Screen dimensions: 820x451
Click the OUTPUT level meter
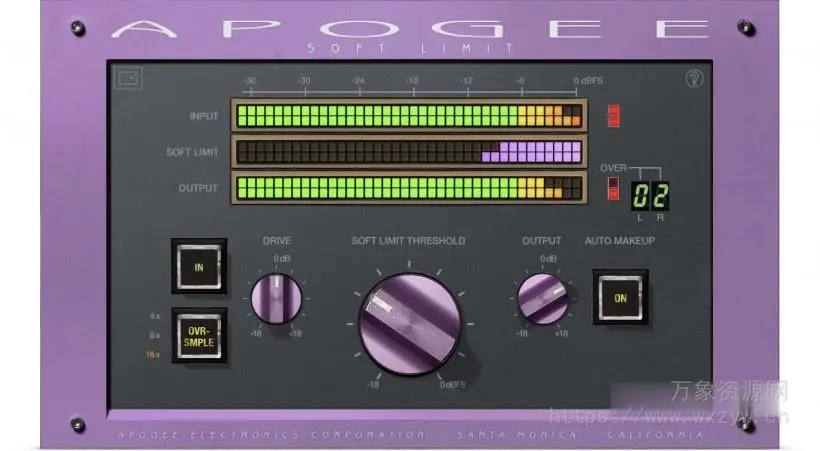pos(408,188)
